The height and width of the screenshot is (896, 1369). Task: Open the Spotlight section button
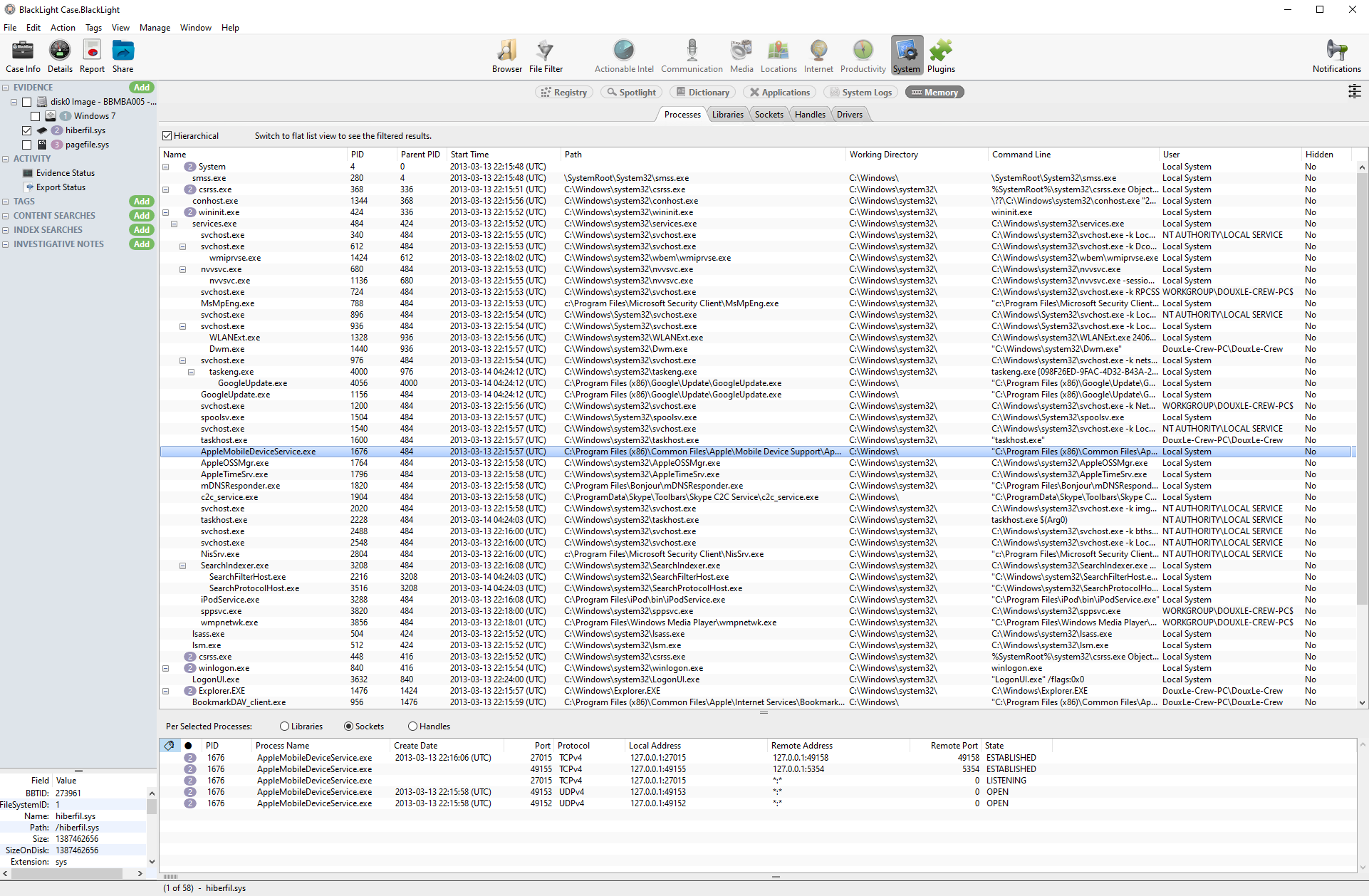pyautogui.click(x=631, y=93)
